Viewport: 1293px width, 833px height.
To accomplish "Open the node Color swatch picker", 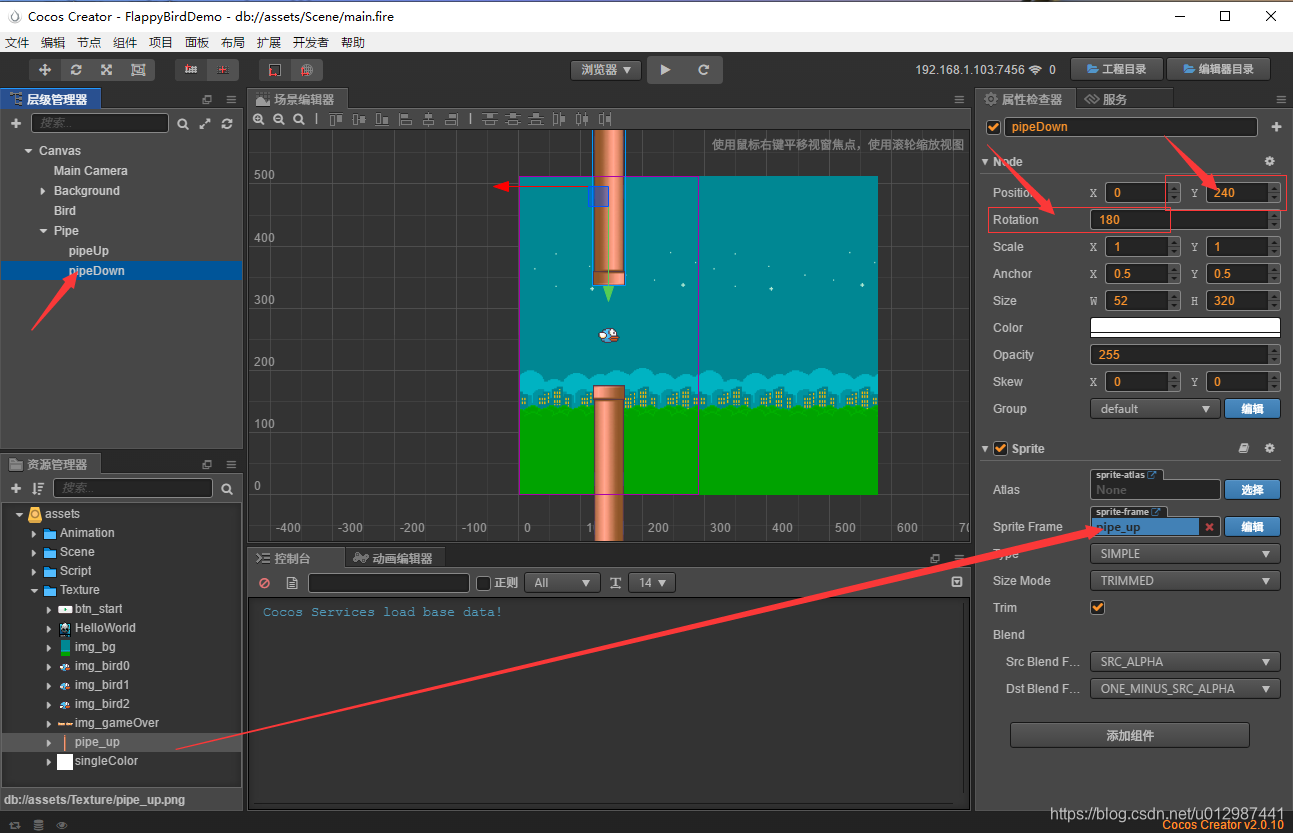I will coord(1185,327).
